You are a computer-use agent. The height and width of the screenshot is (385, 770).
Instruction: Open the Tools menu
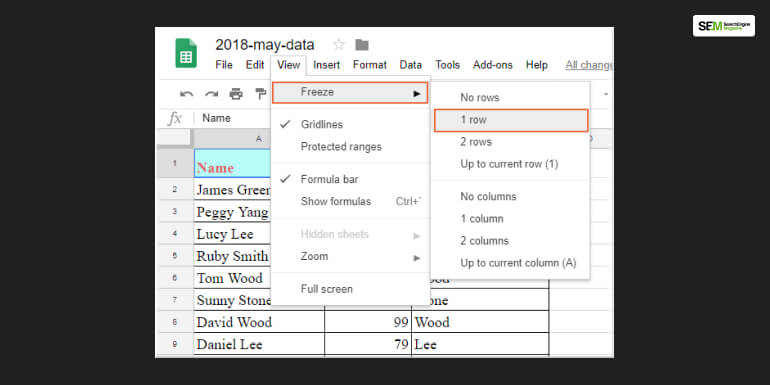pyautogui.click(x=447, y=65)
